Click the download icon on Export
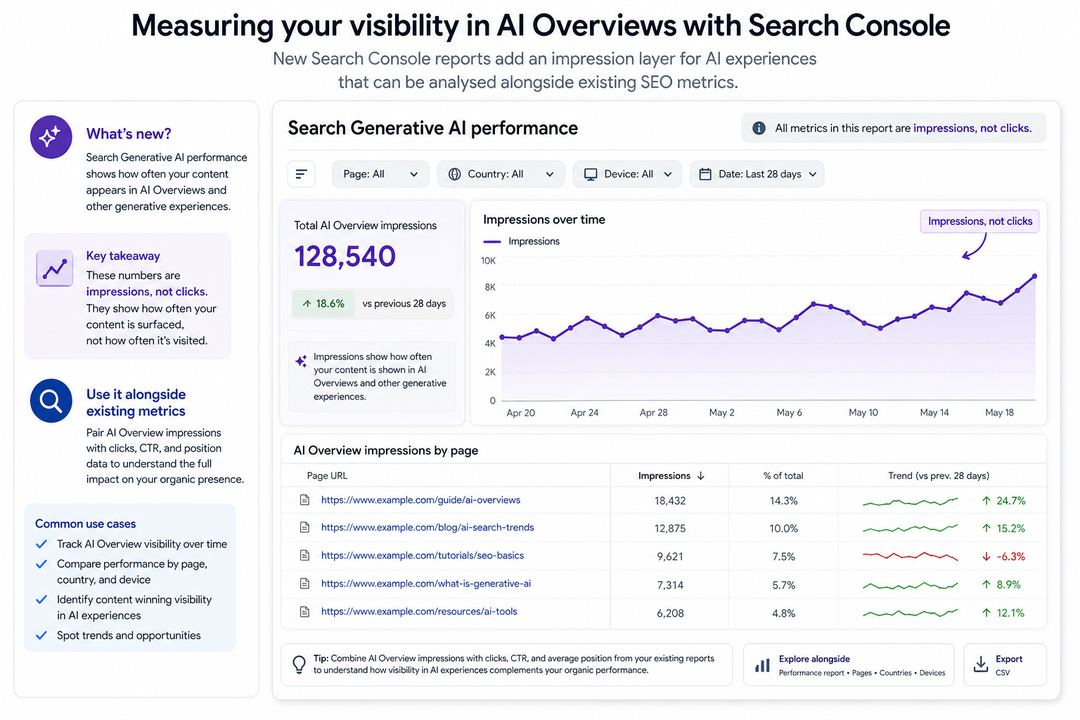1080x720 pixels. [981, 664]
